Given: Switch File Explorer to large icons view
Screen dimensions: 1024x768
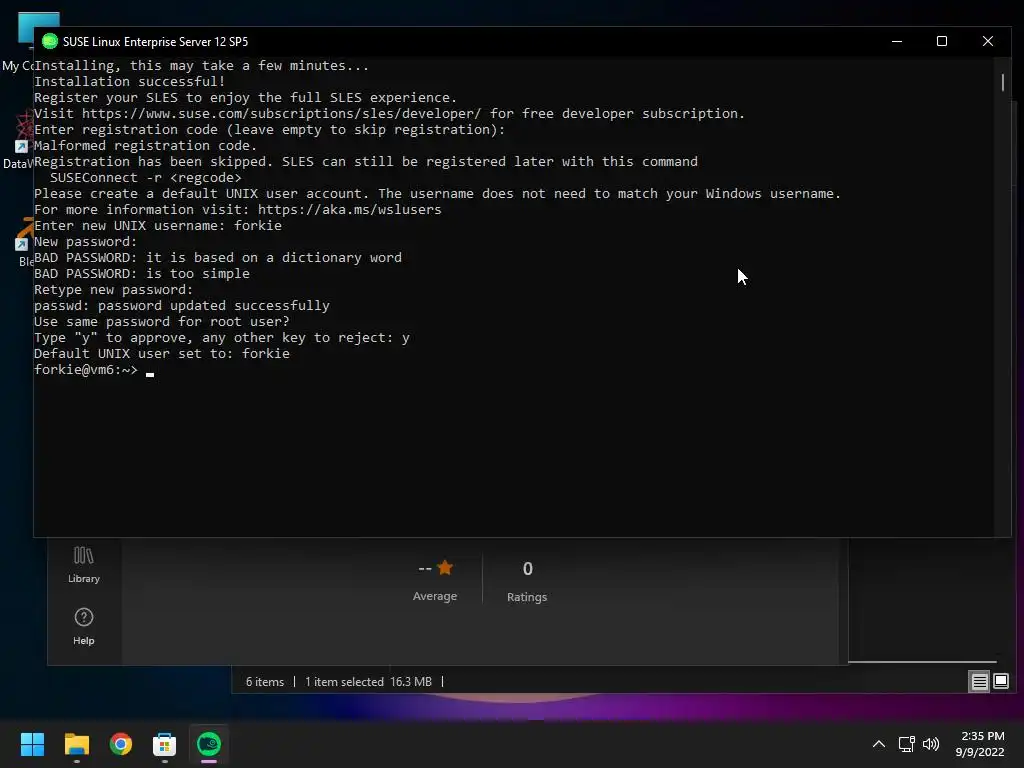Looking at the screenshot, I should pos(1000,682).
